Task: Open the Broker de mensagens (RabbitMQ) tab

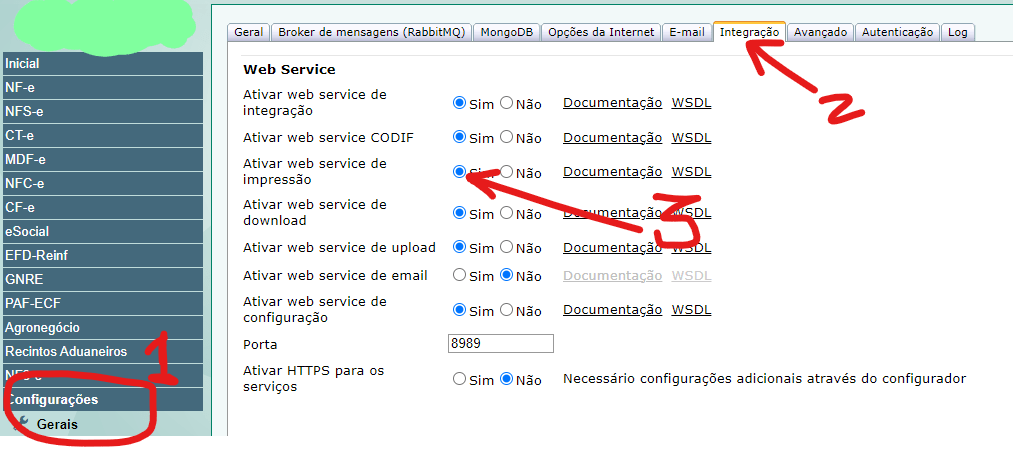Action: [x=371, y=32]
